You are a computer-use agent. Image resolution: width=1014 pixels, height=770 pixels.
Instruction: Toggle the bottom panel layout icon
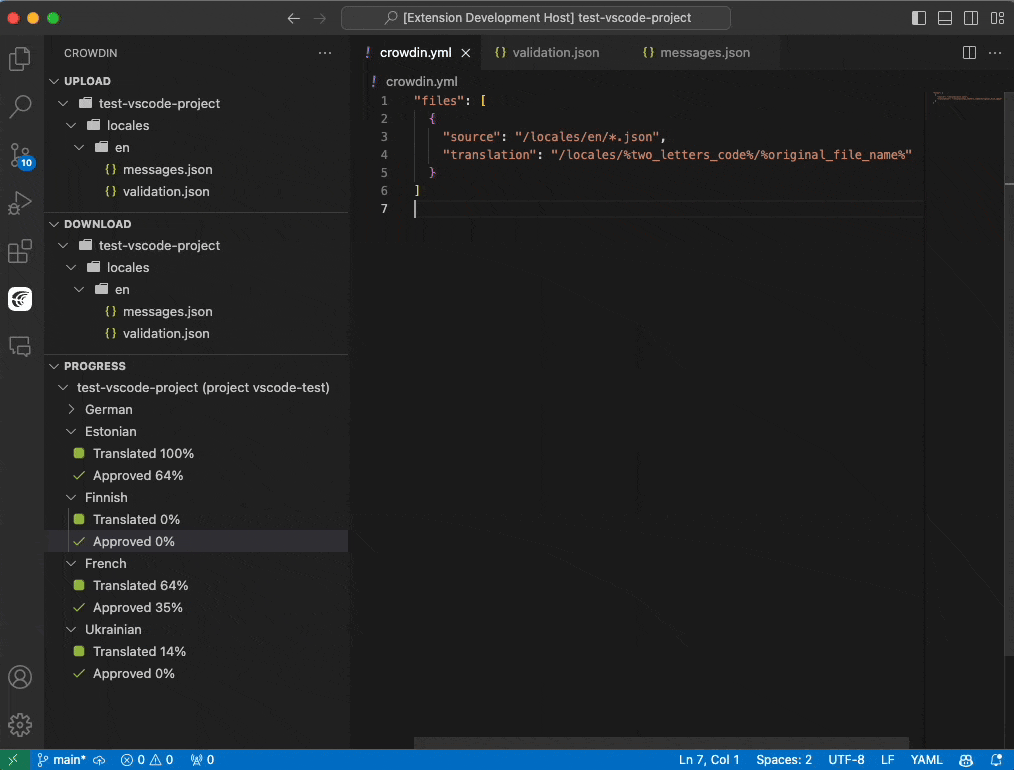click(x=944, y=18)
